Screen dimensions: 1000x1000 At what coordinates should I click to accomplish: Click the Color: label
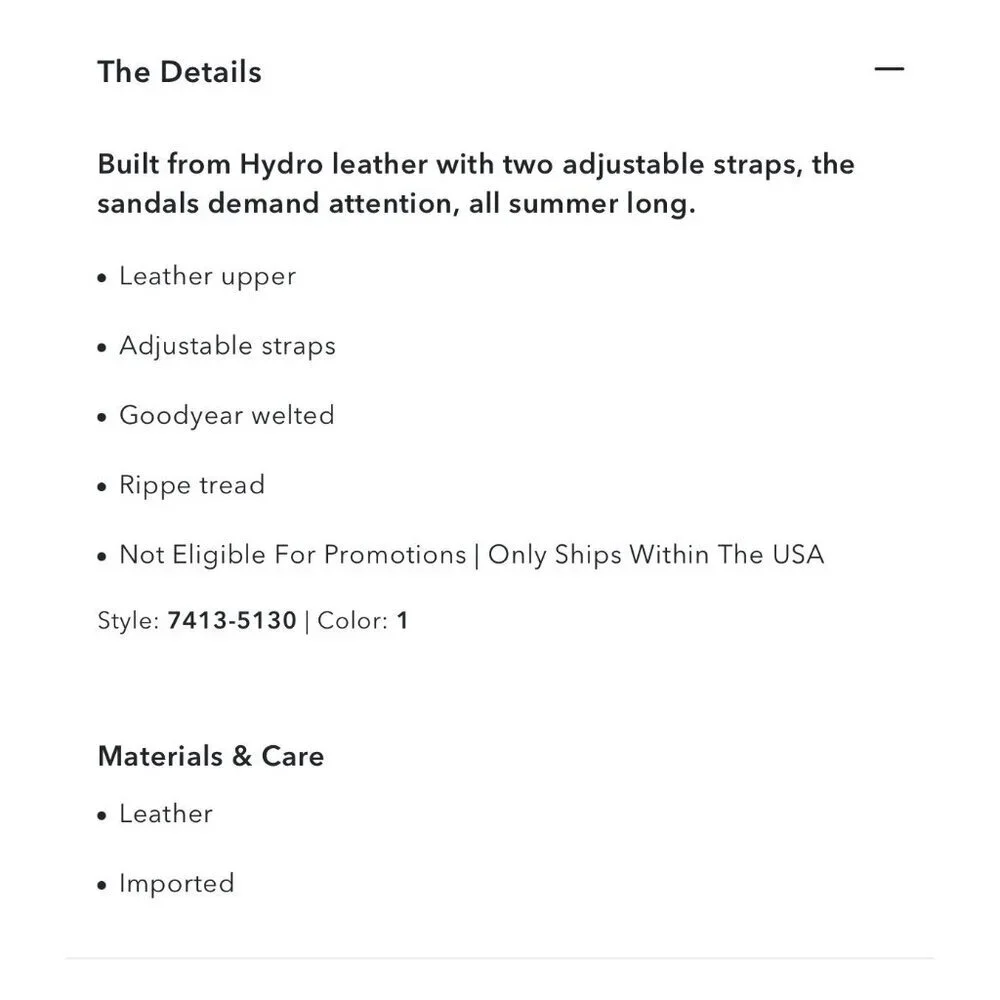click(353, 621)
